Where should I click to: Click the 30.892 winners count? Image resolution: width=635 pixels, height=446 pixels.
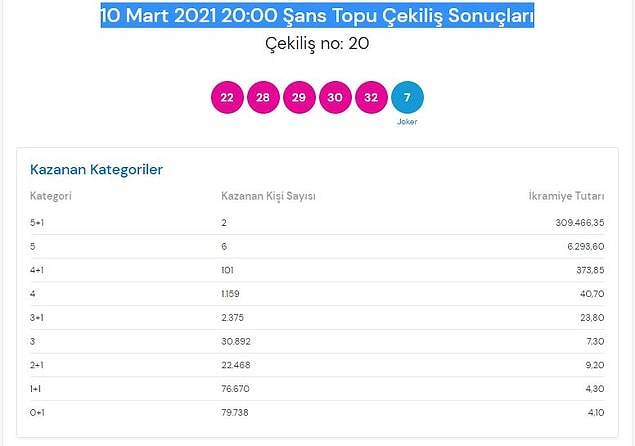click(236, 341)
